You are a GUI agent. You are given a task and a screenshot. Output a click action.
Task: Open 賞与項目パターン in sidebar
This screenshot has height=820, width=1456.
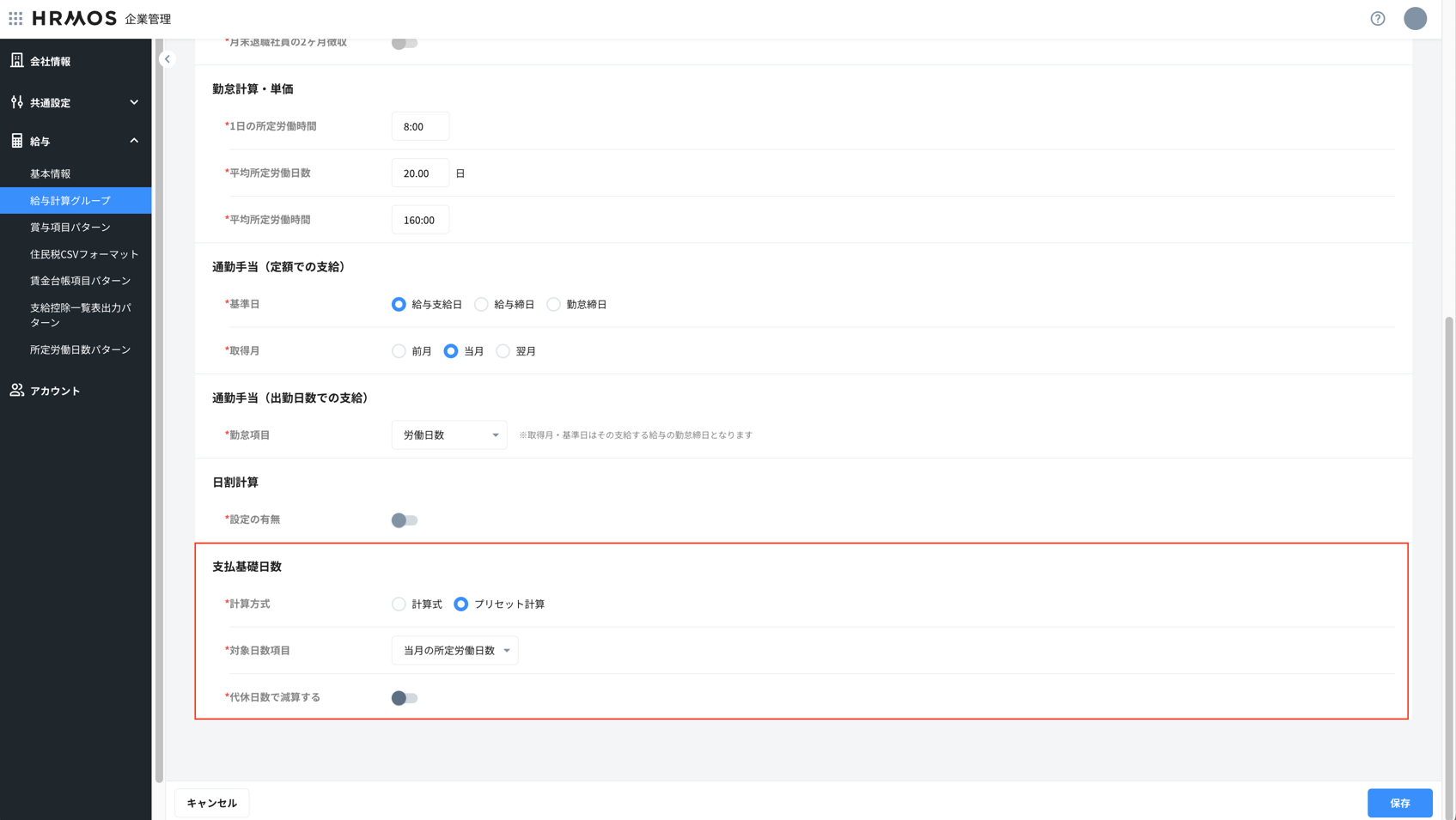pyautogui.click(x=70, y=228)
